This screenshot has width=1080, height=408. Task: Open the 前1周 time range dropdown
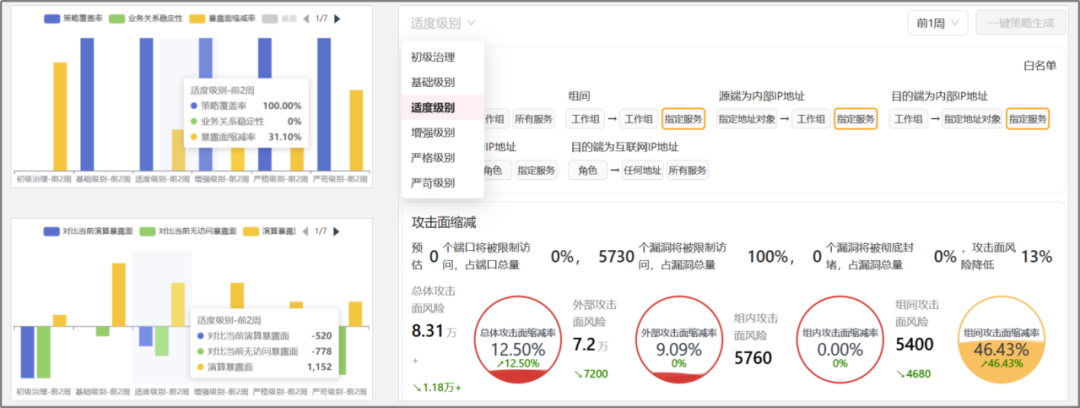click(x=937, y=23)
